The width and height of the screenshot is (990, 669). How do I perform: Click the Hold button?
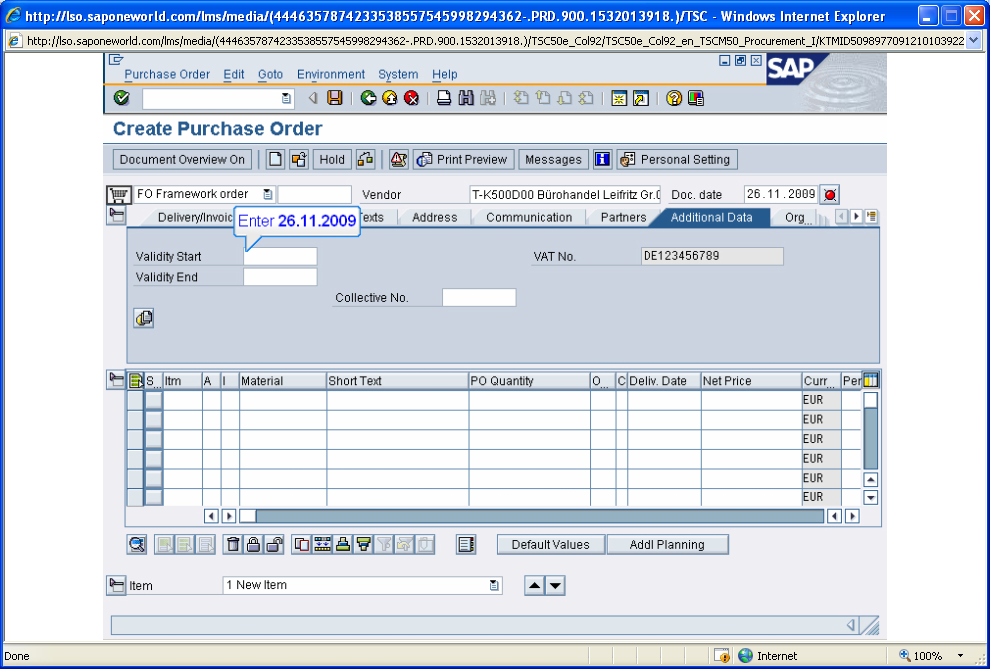332,159
